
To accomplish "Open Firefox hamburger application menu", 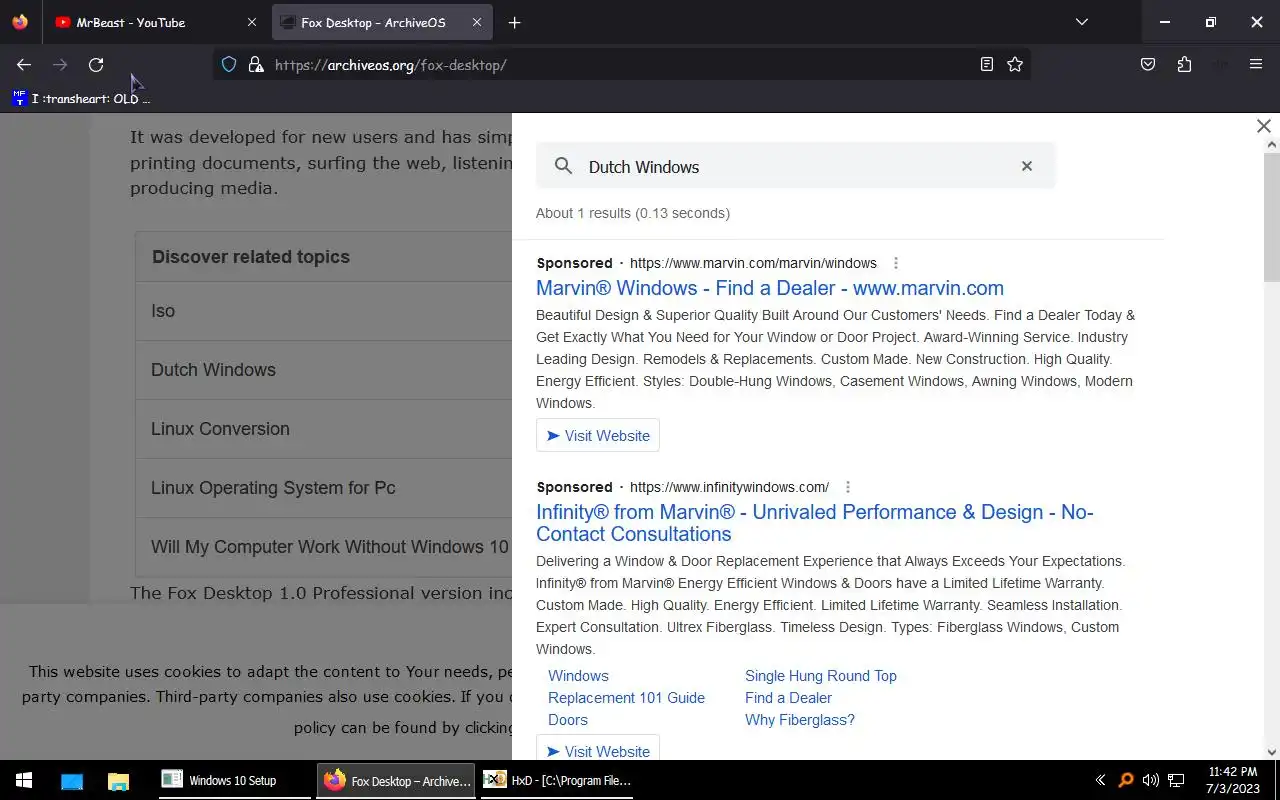I will pyautogui.click(x=1256, y=65).
